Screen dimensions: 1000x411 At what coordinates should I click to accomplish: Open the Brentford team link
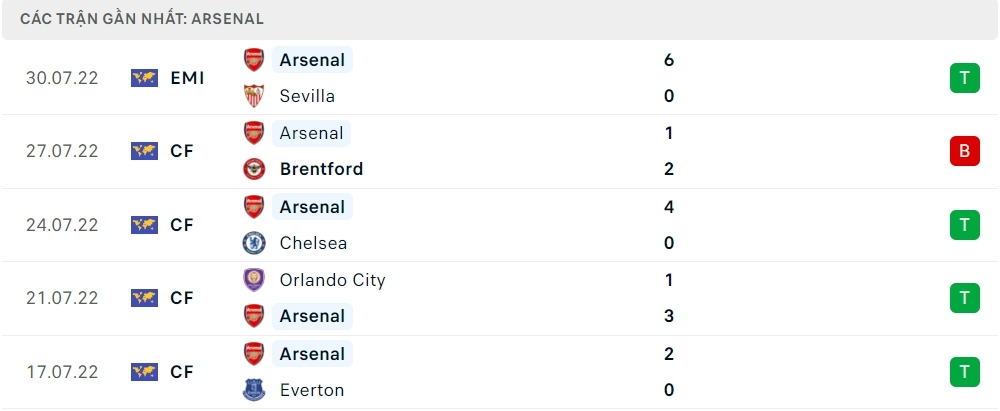[321, 169]
